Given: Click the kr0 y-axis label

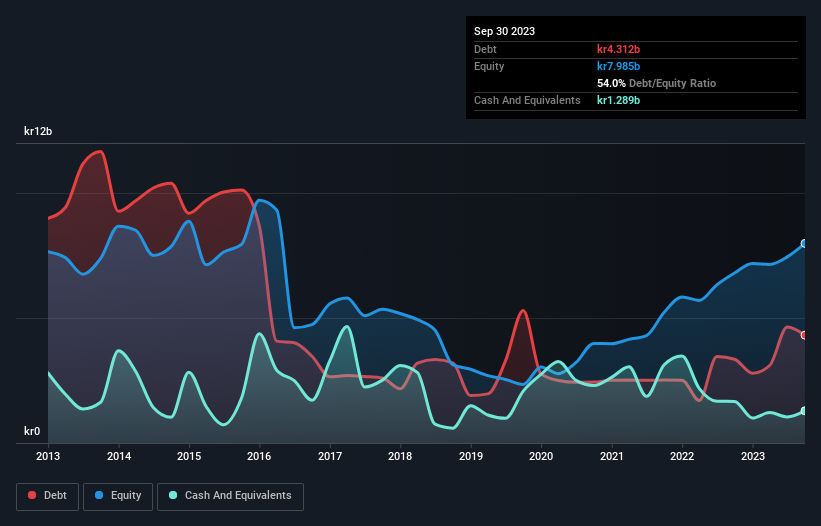Looking at the screenshot, I should (32, 431).
